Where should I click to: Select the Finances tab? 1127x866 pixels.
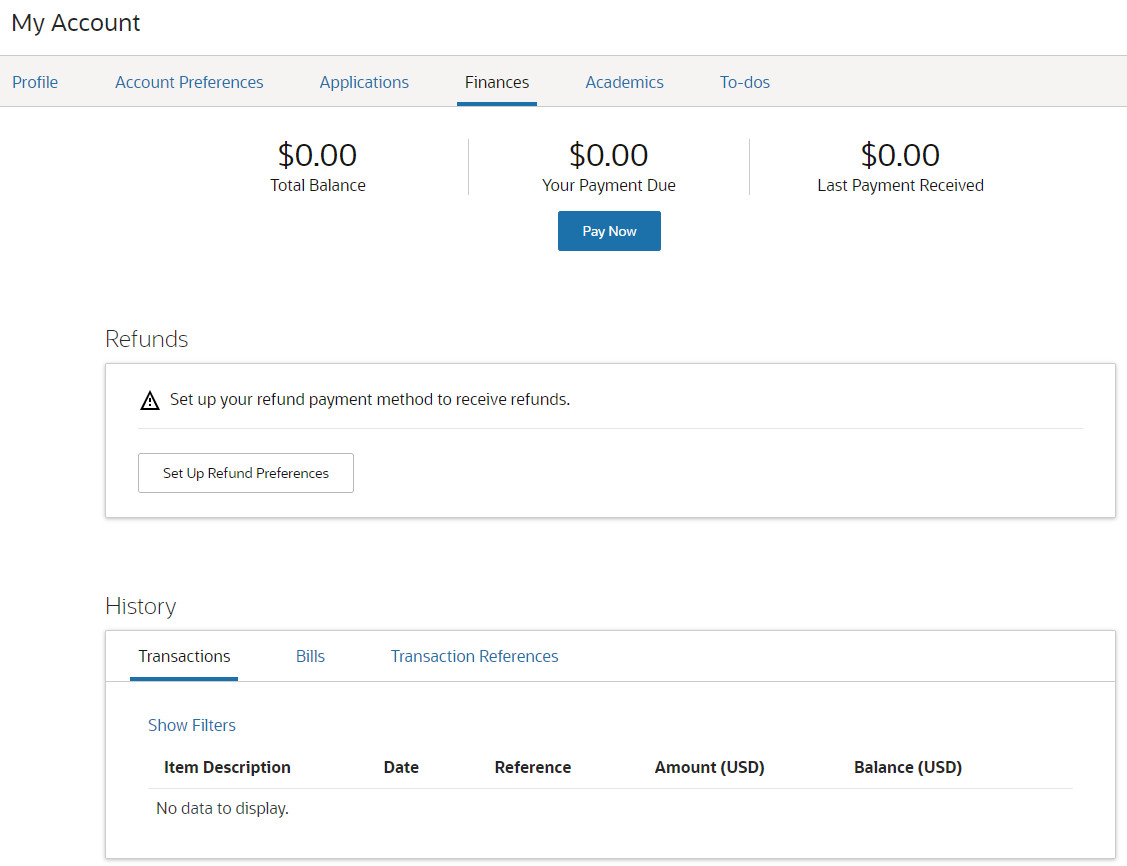[497, 82]
